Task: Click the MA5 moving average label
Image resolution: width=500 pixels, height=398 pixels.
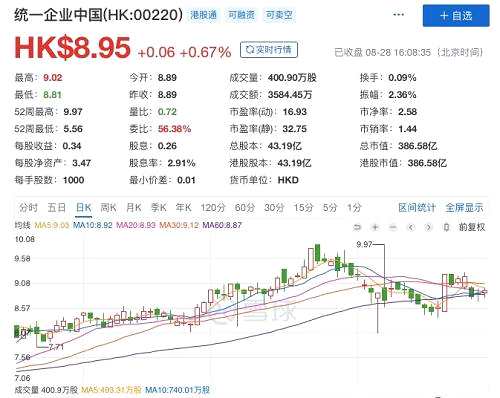Action: point(52,225)
